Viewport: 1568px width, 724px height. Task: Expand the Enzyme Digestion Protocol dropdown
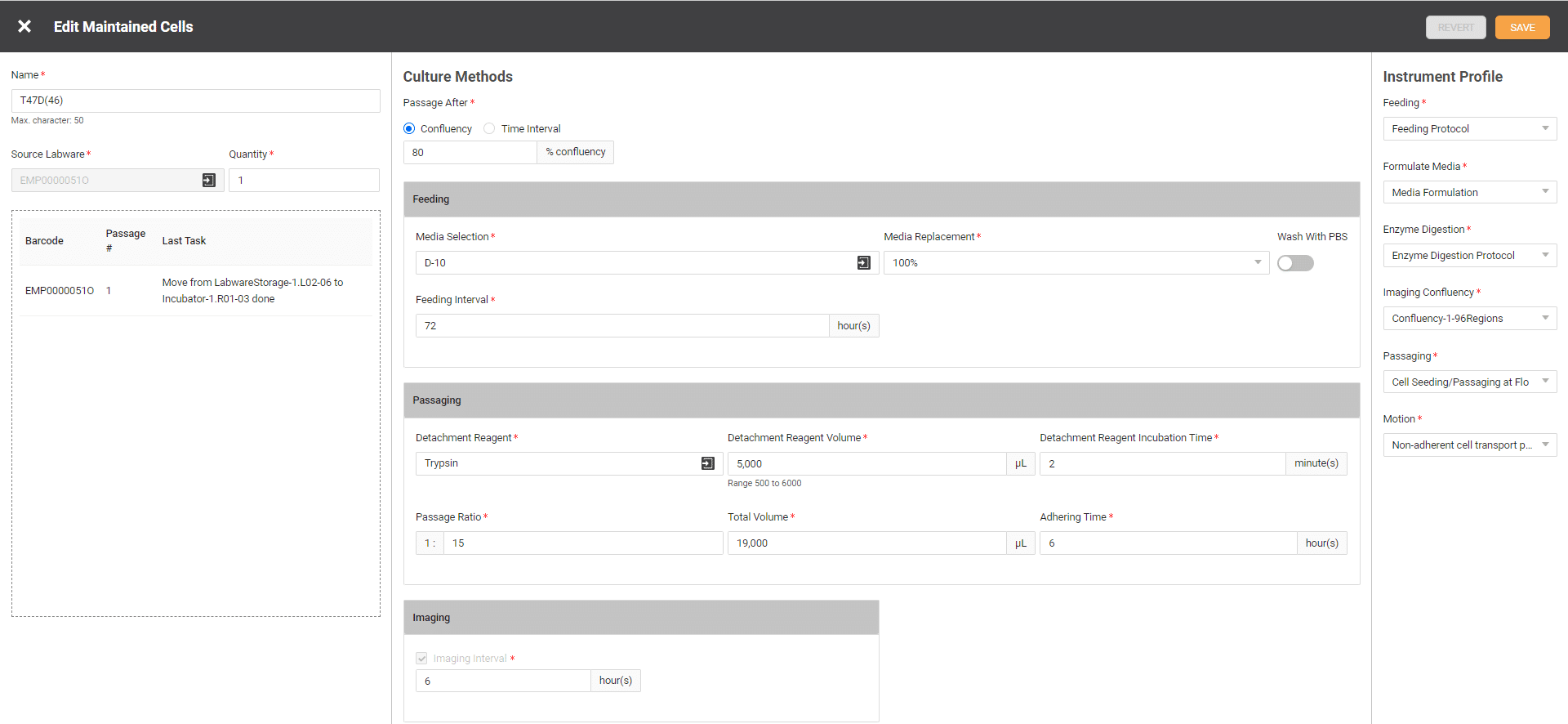(1469, 256)
